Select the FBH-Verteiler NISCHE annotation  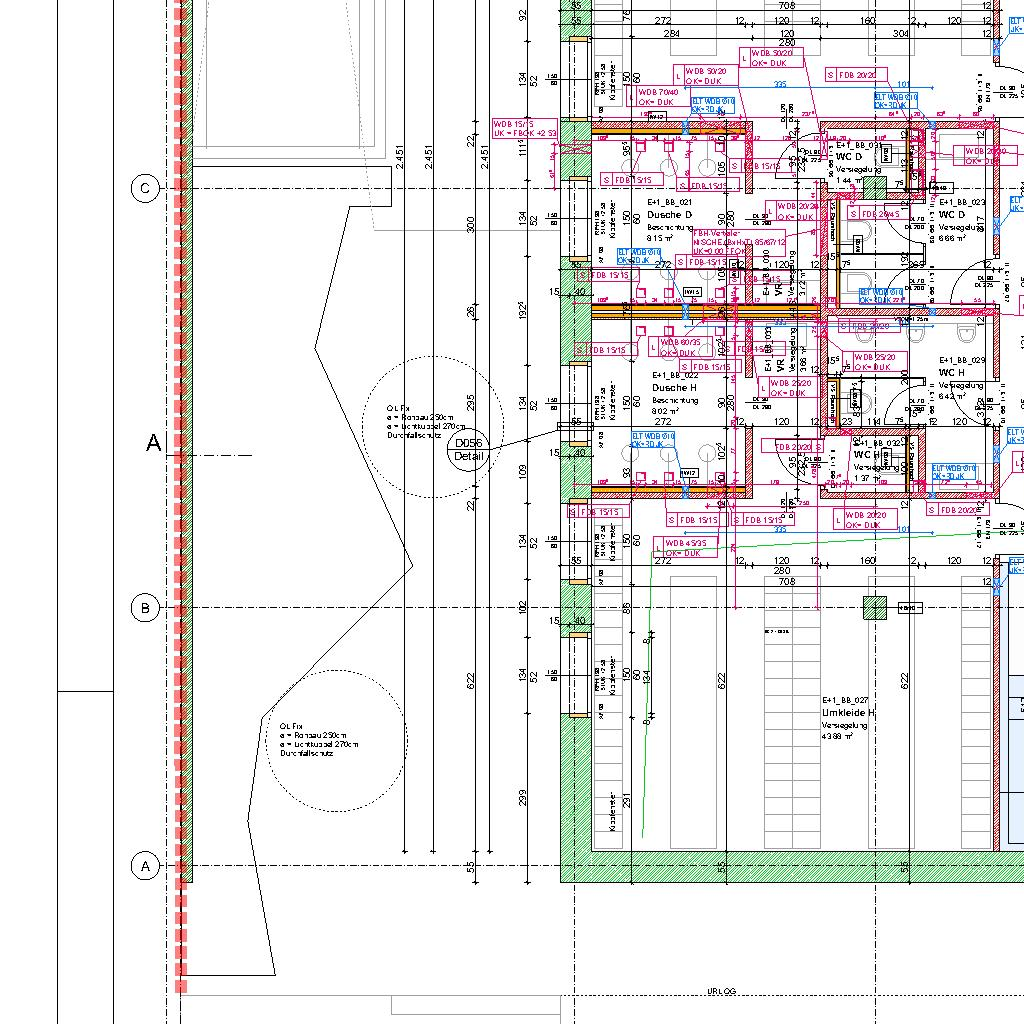739,242
